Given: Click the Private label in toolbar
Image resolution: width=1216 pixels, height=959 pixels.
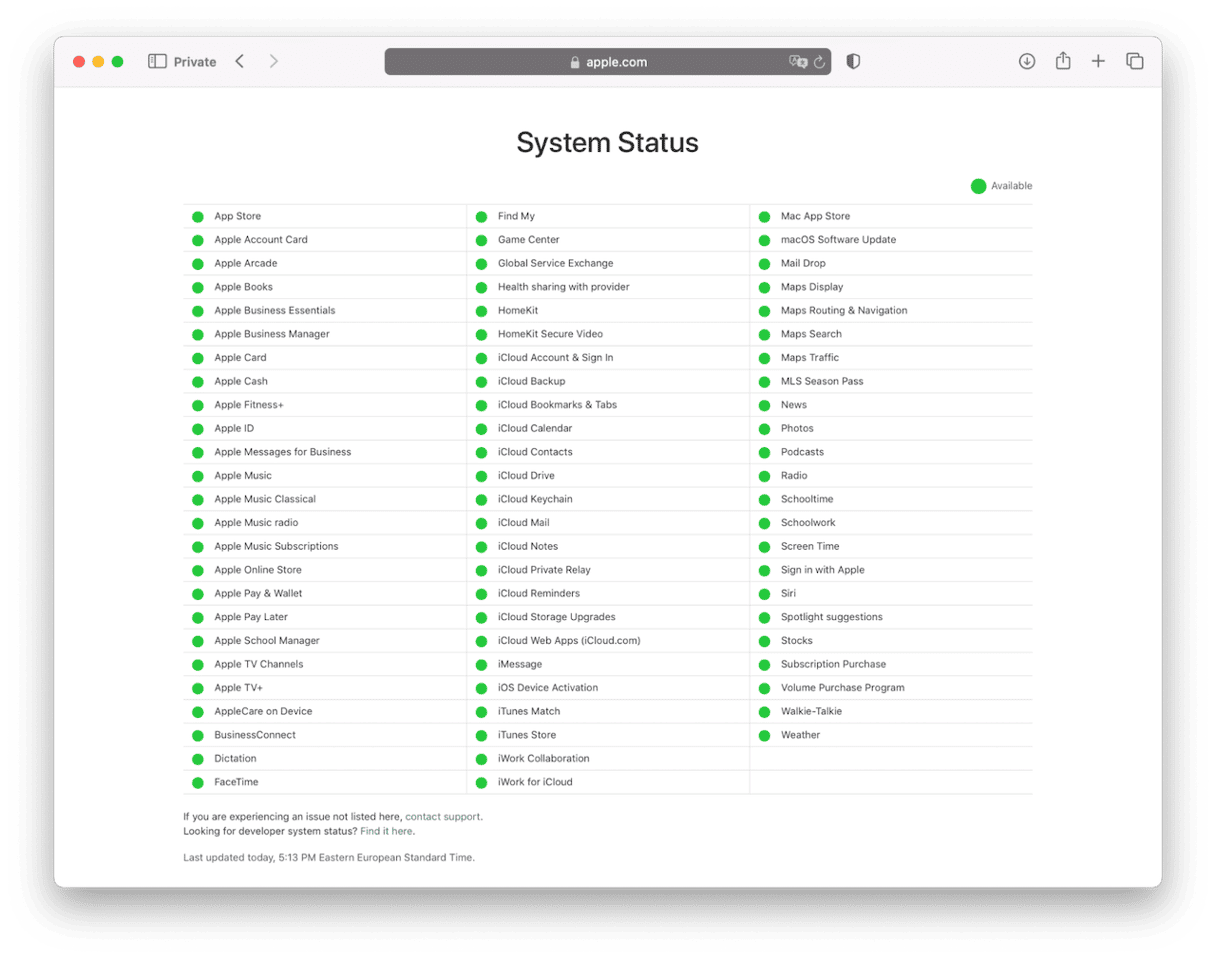Looking at the screenshot, I should (195, 62).
